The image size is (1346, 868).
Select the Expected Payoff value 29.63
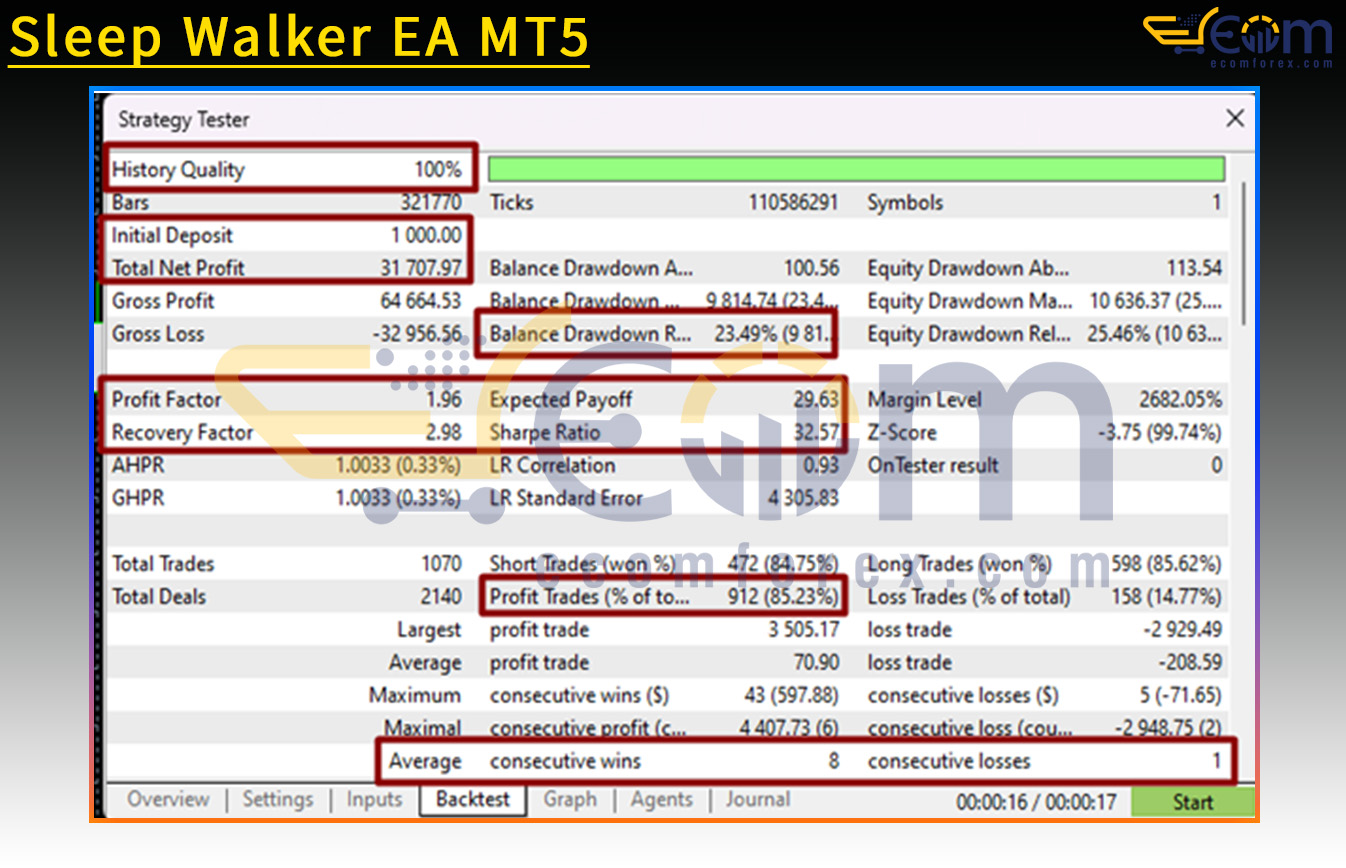[x=816, y=400]
